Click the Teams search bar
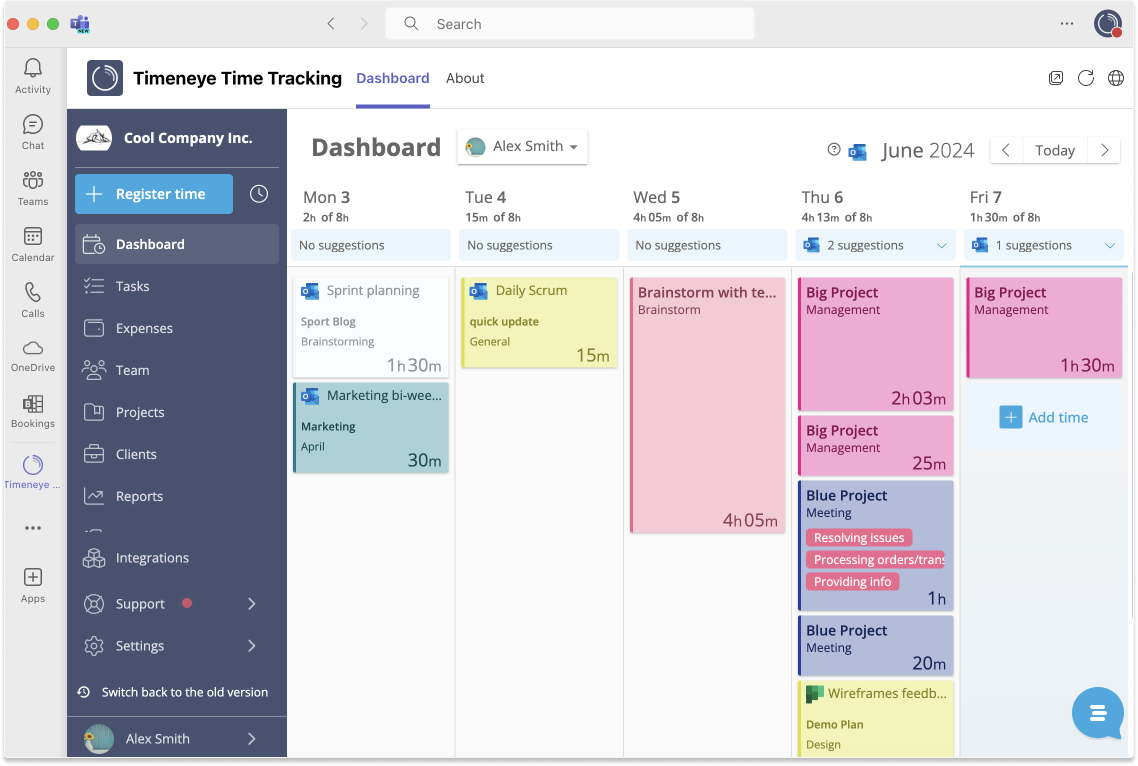This screenshot has height=766, width=1138. pyautogui.click(x=569, y=23)
